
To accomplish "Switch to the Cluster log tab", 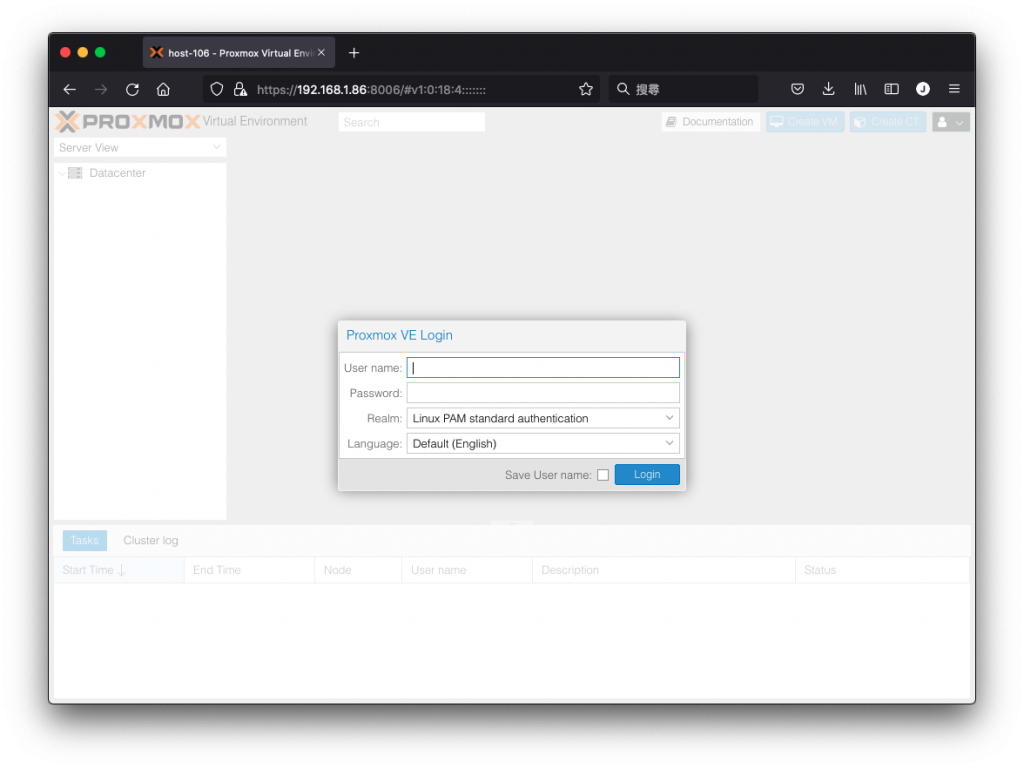I will (151, 541).
